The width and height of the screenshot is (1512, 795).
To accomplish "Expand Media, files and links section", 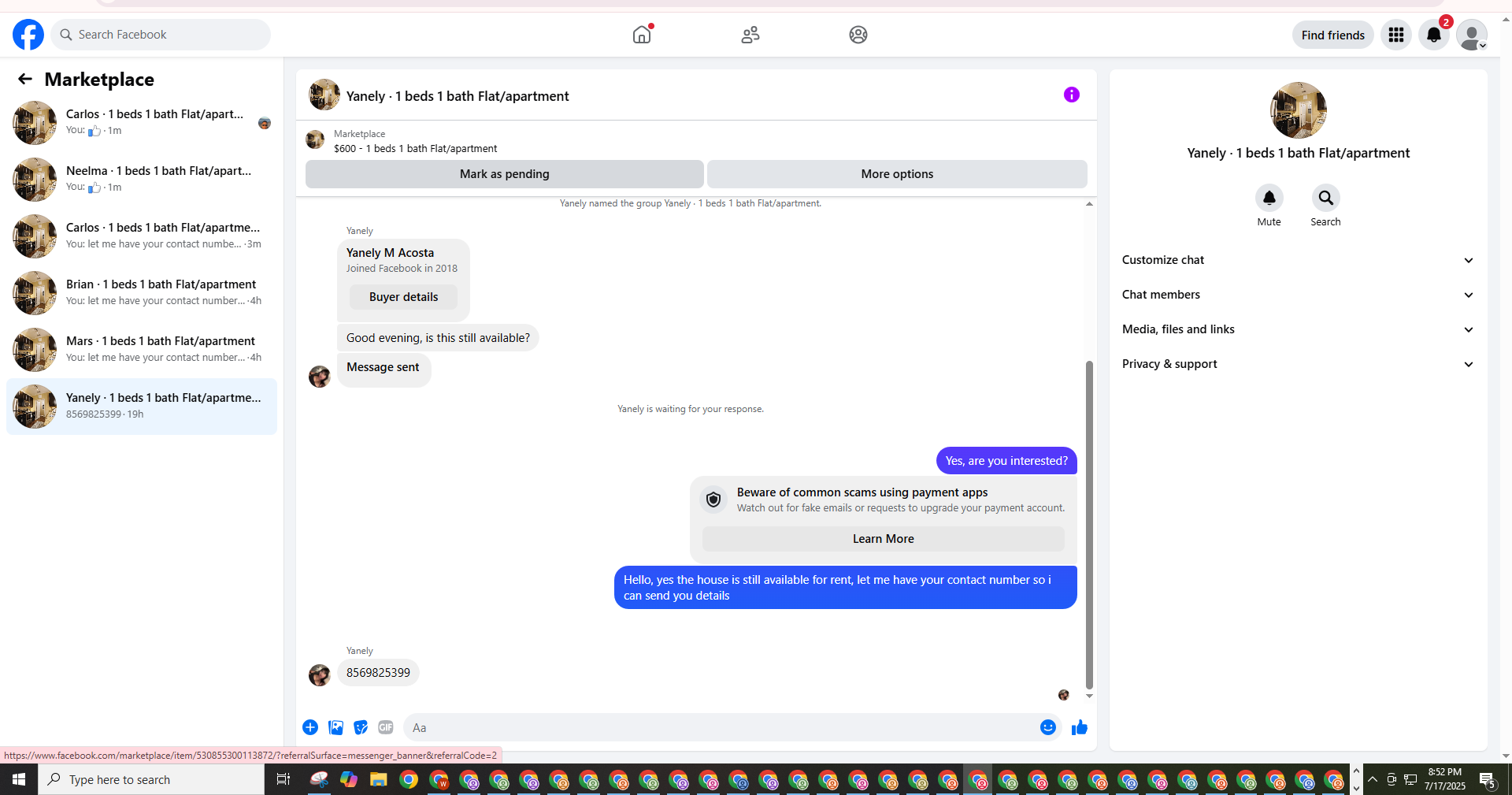I will 1298,329.
